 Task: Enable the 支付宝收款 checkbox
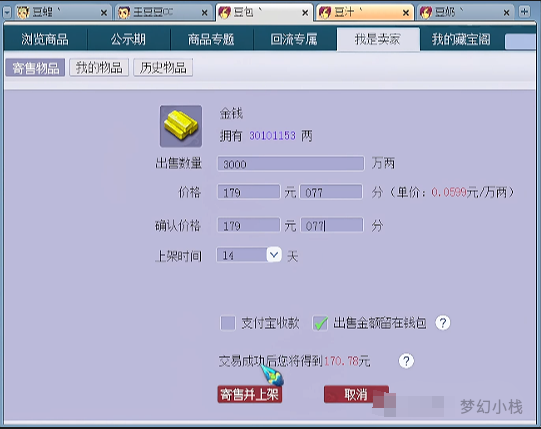pos(228,323)
